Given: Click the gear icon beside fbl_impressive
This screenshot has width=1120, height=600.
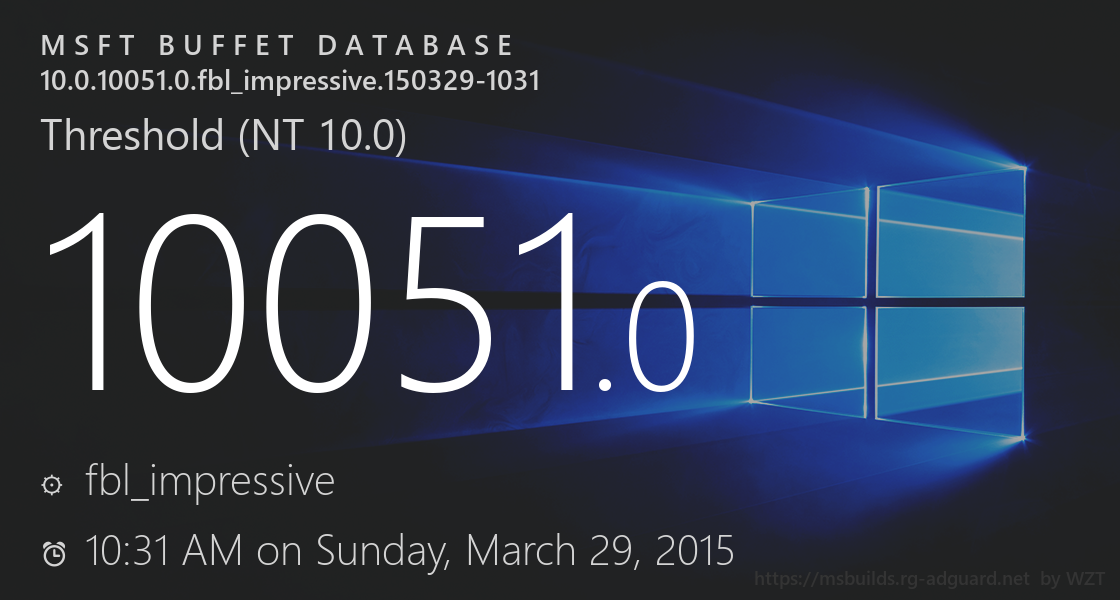Looking at the screenshot, I should (x=51, y=485).
